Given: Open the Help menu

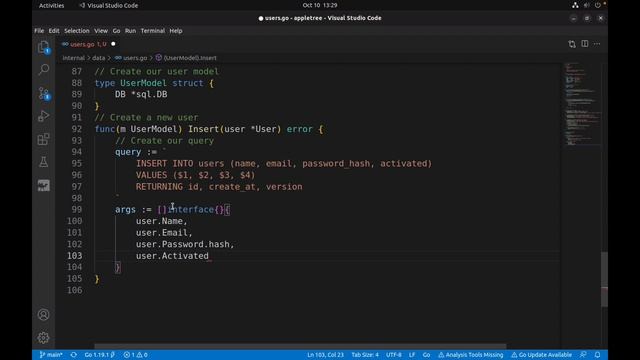Looking at the screenshot, I should pyautogui.click(x=176, y=31).
